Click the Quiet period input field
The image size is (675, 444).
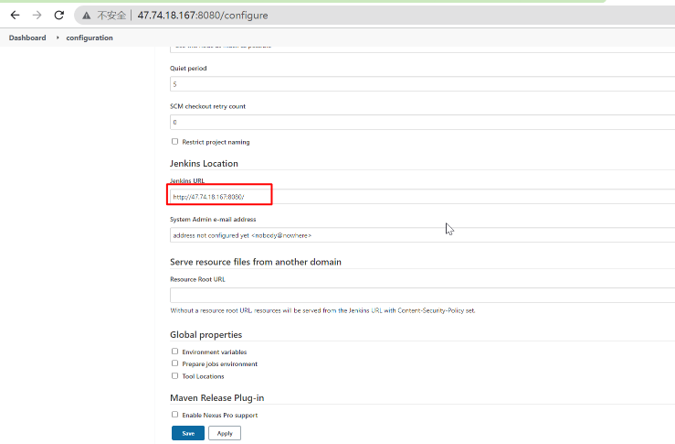coord(420,85)
